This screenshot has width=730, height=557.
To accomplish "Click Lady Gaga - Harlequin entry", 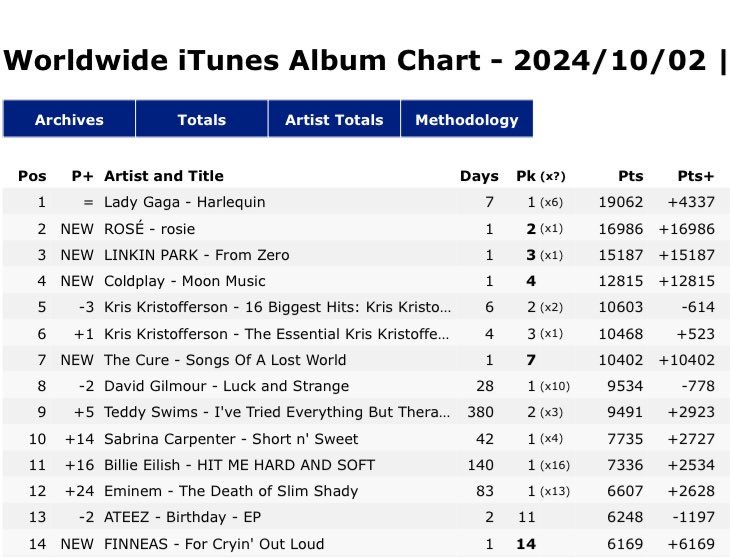I will 185,202.
